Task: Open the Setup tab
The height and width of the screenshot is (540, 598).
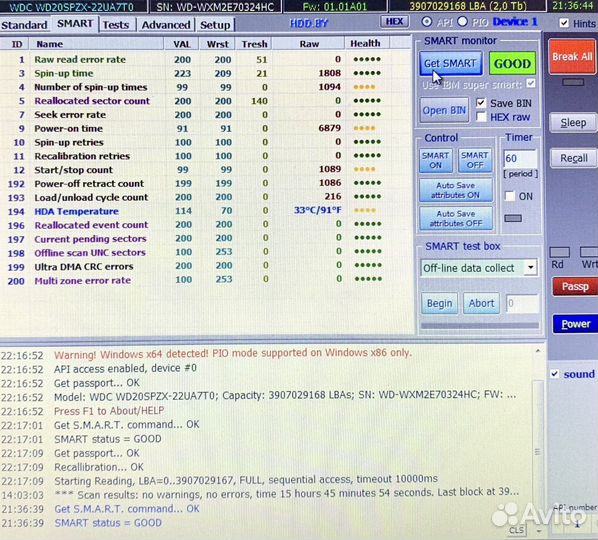Action: (215, 25)
